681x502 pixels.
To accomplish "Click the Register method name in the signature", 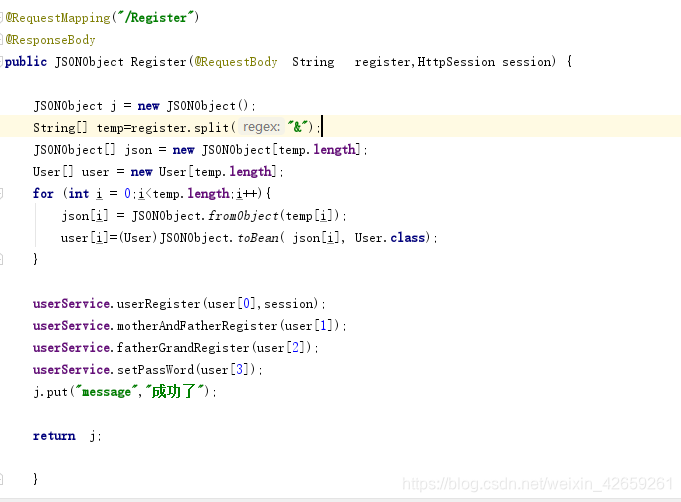I will tap(159, 62).
